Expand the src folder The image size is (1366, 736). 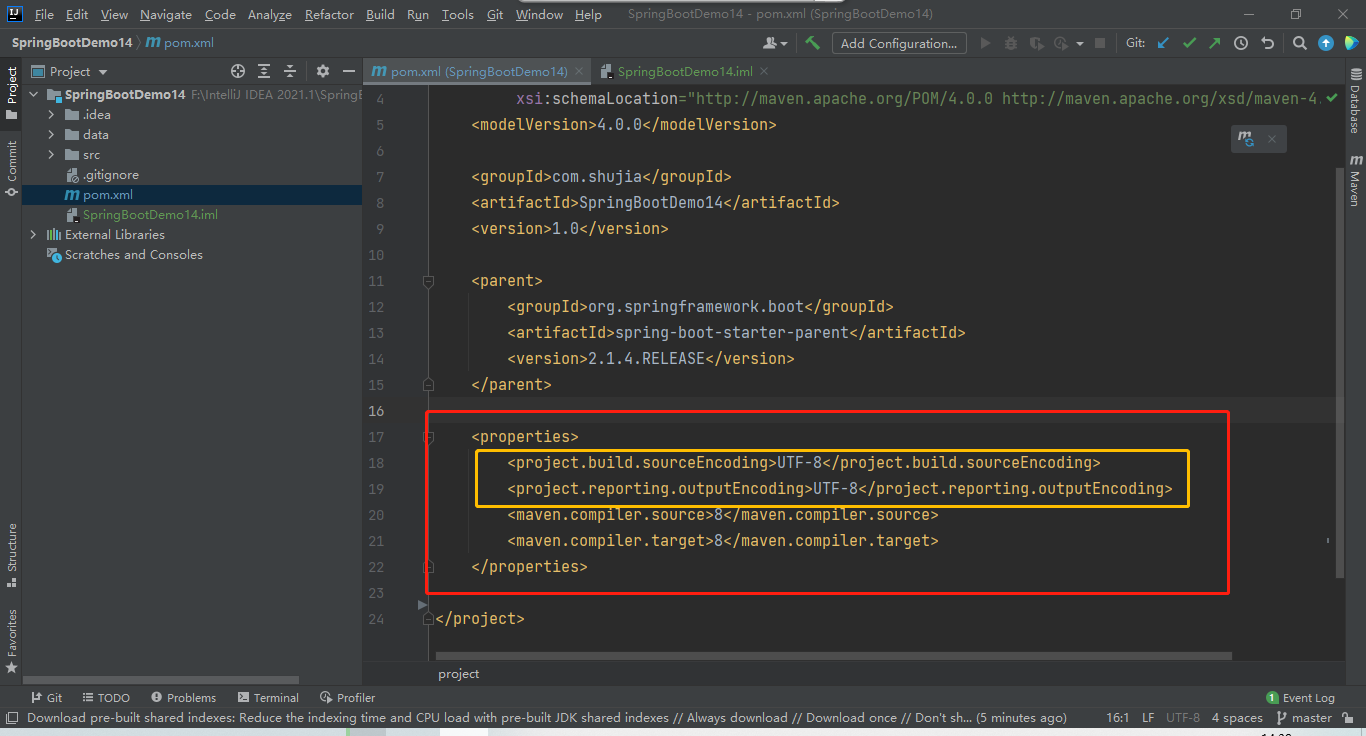click(x=51, y=155)
